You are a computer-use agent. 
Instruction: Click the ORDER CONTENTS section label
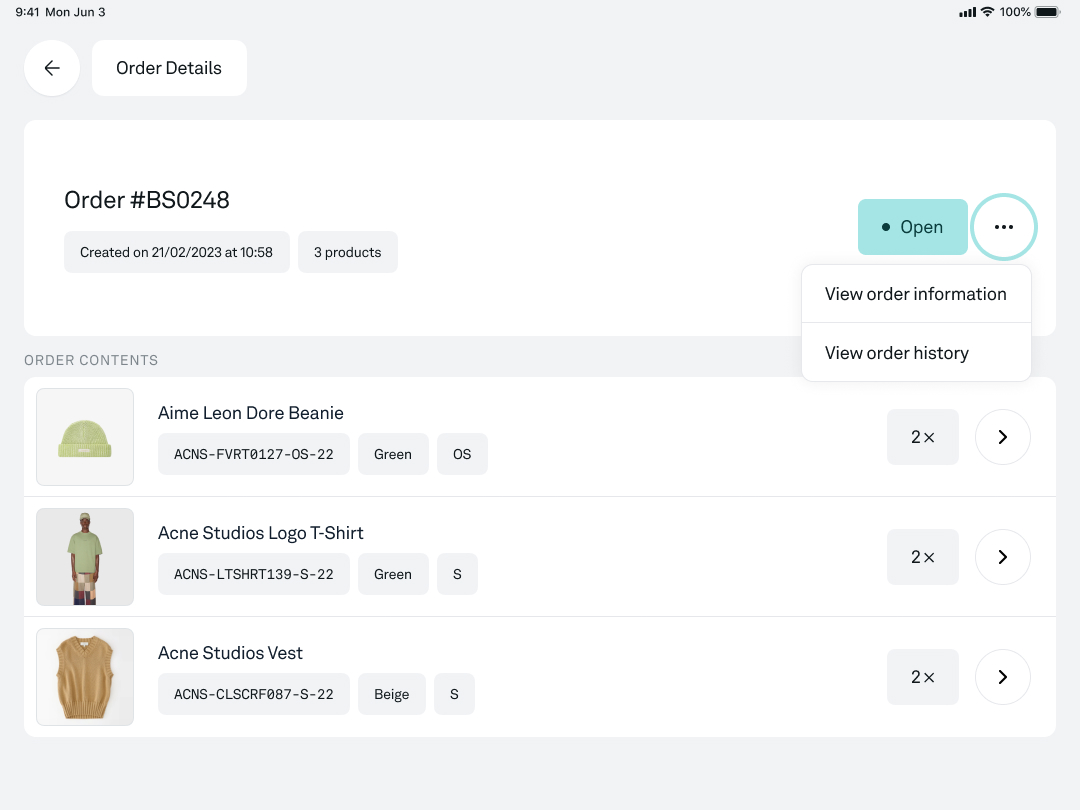(x=91, y=360)
